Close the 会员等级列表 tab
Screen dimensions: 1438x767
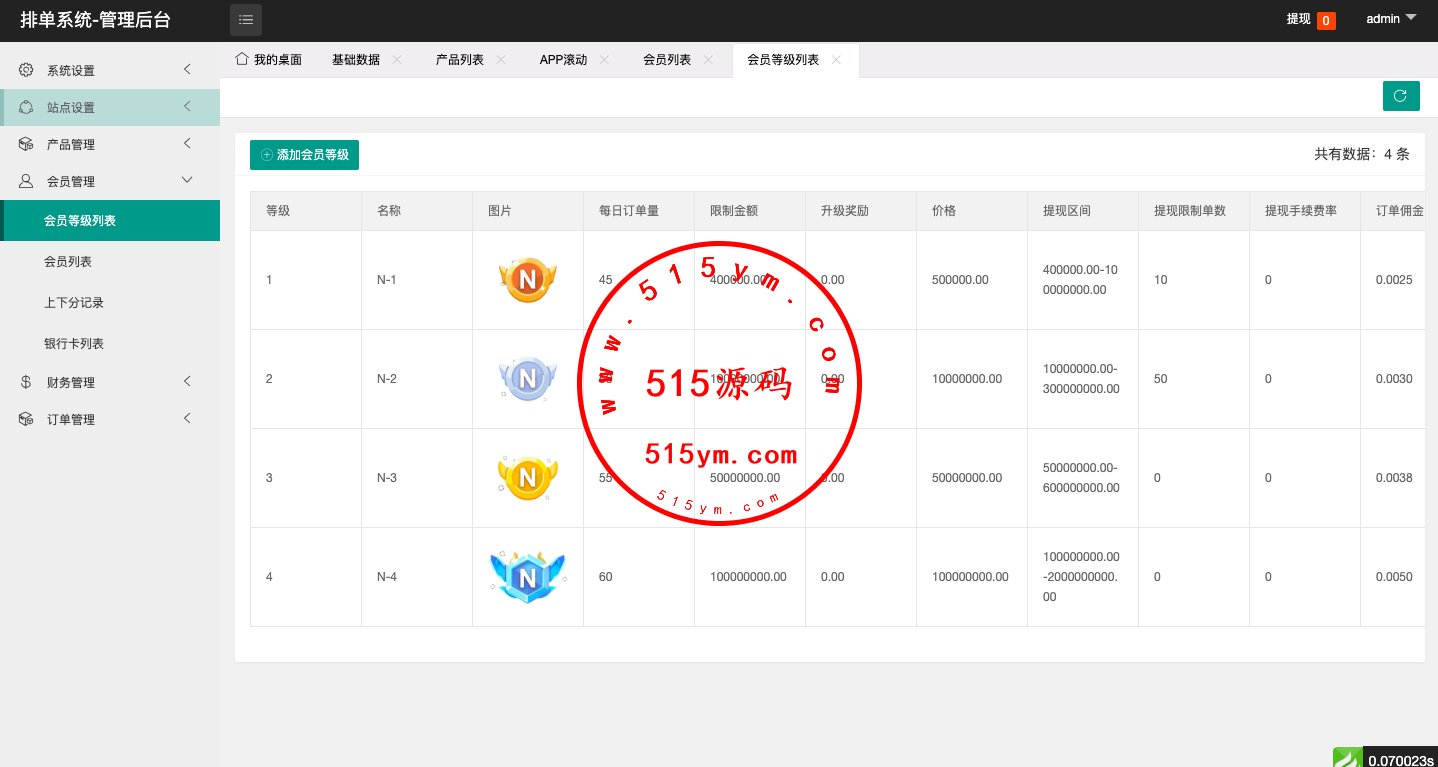(x=836, y=60)
